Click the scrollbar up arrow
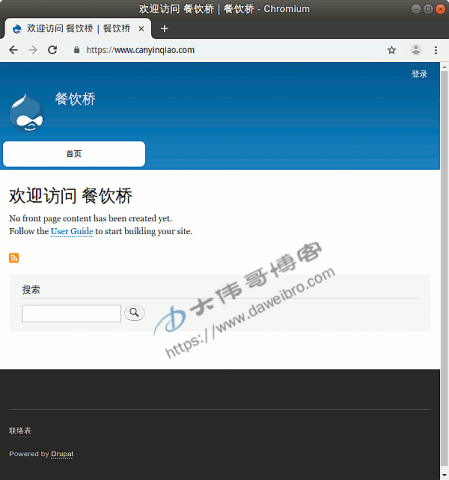The image size is (449, 480). click(444, 67)
